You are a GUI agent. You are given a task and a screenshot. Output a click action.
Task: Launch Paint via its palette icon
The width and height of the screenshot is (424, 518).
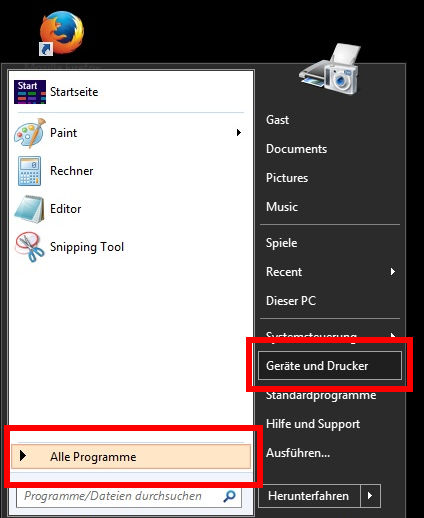30,133
